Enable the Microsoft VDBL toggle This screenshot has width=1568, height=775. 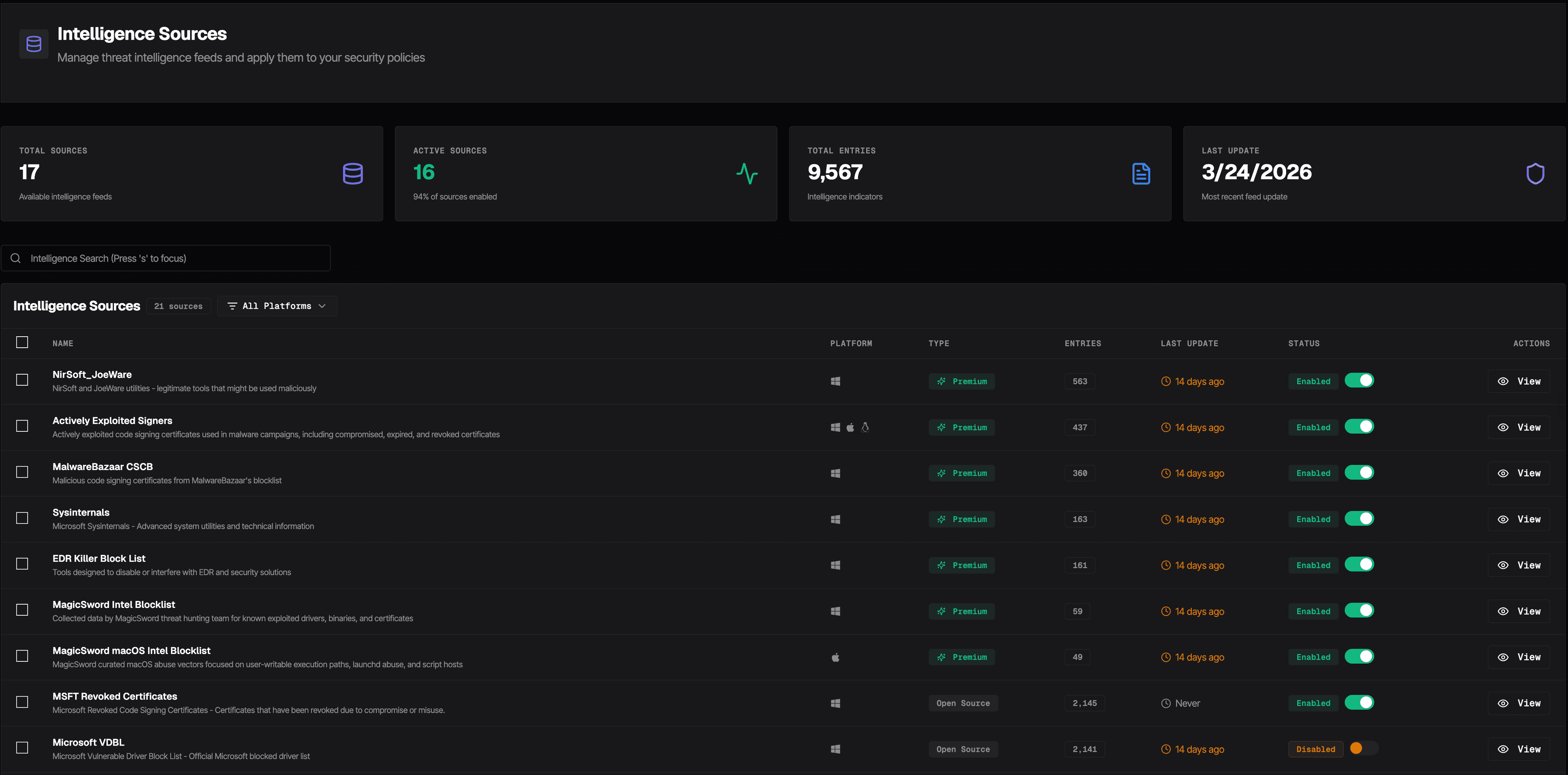(x=1362, y=749)
